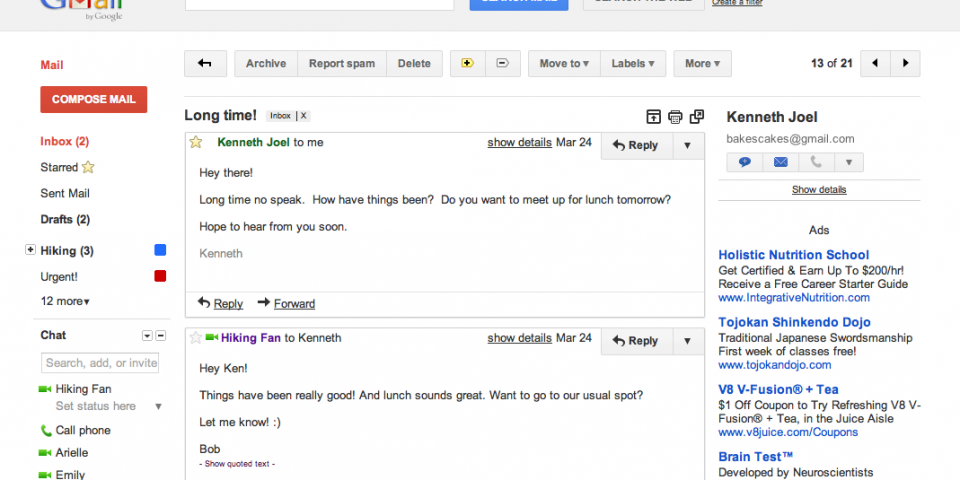Click the email envelope icon under Kenneth Joel
This screenshot has width=960, height=480.
coord(780,162)
